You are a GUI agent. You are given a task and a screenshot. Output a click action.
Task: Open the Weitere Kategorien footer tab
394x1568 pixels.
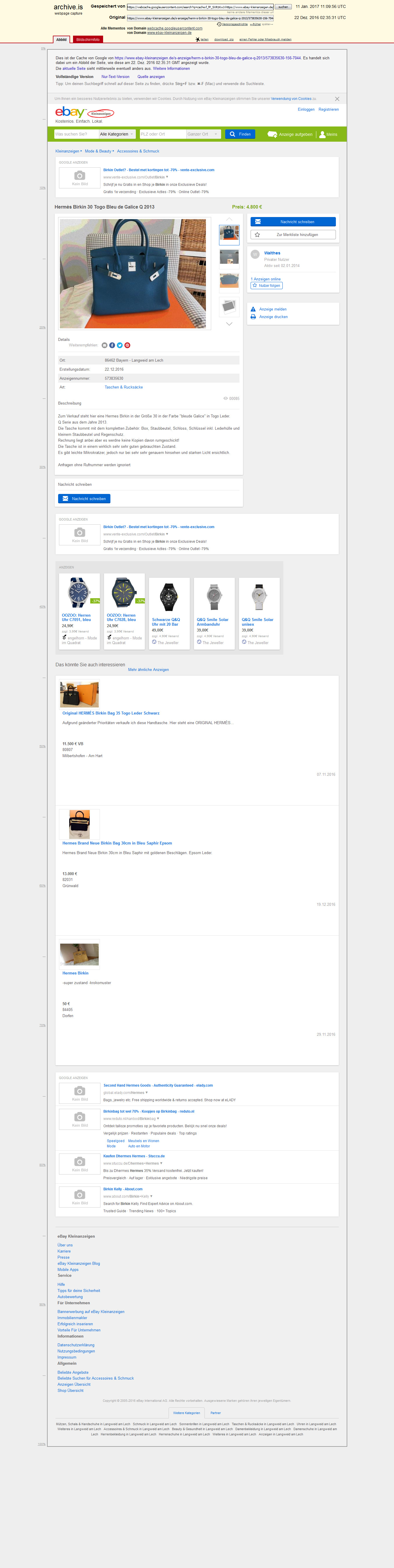pyautogui.click(x=186, y=1412)
